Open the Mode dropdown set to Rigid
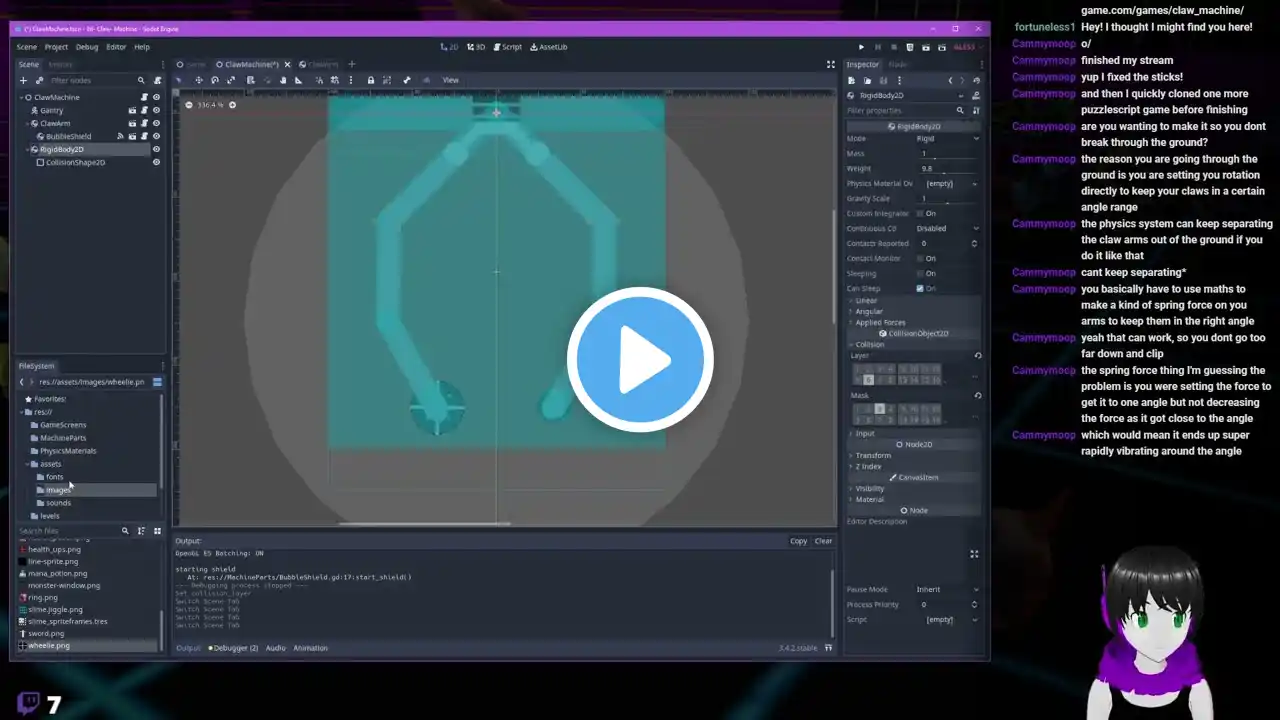 coord(947,139)
